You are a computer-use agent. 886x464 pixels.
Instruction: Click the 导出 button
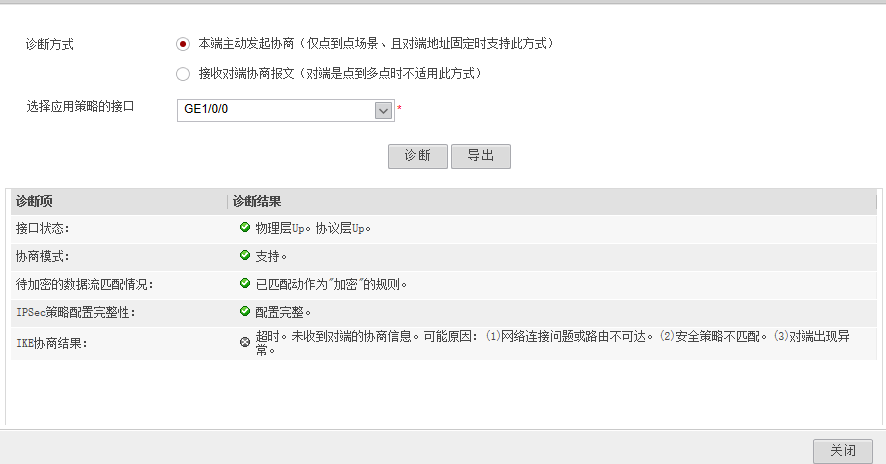tap(481, 156)
